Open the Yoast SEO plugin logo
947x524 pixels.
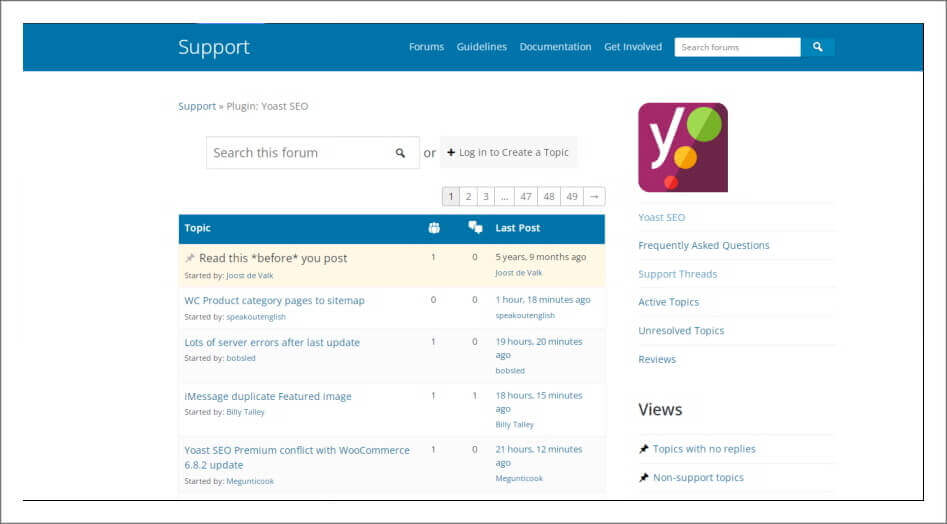[x=683, y=147]
